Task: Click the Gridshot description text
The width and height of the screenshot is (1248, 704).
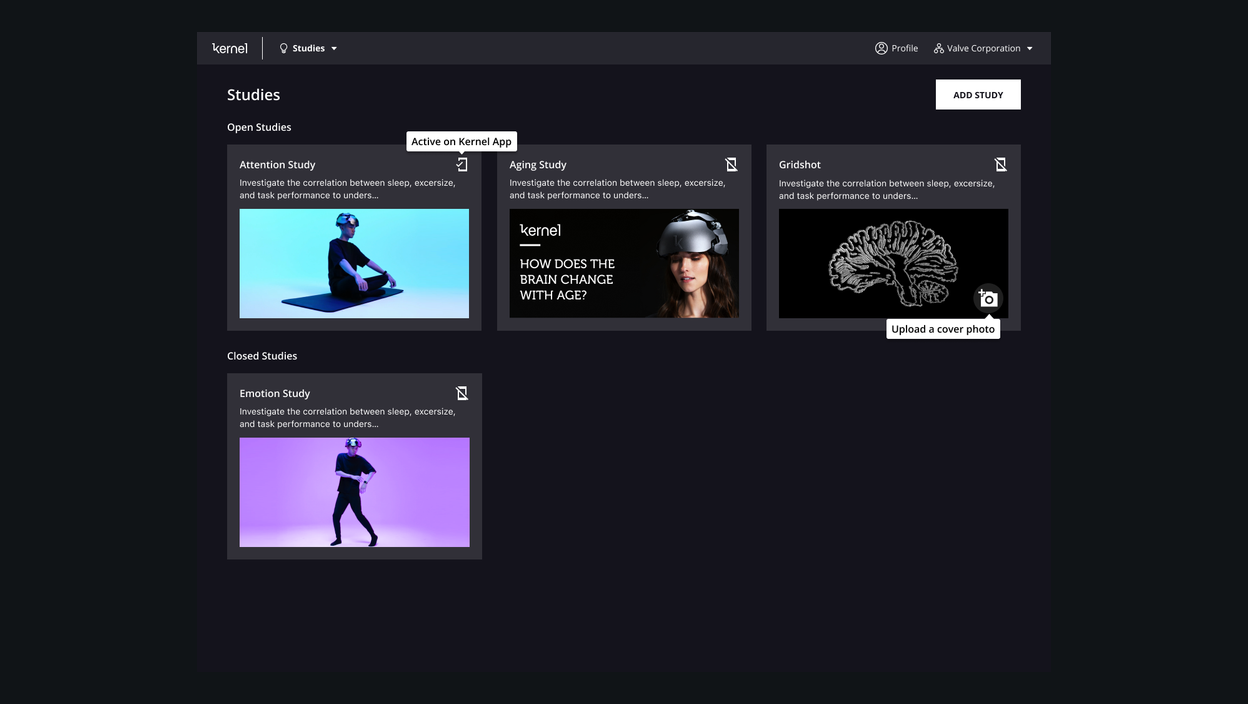Action: point(887,189)
